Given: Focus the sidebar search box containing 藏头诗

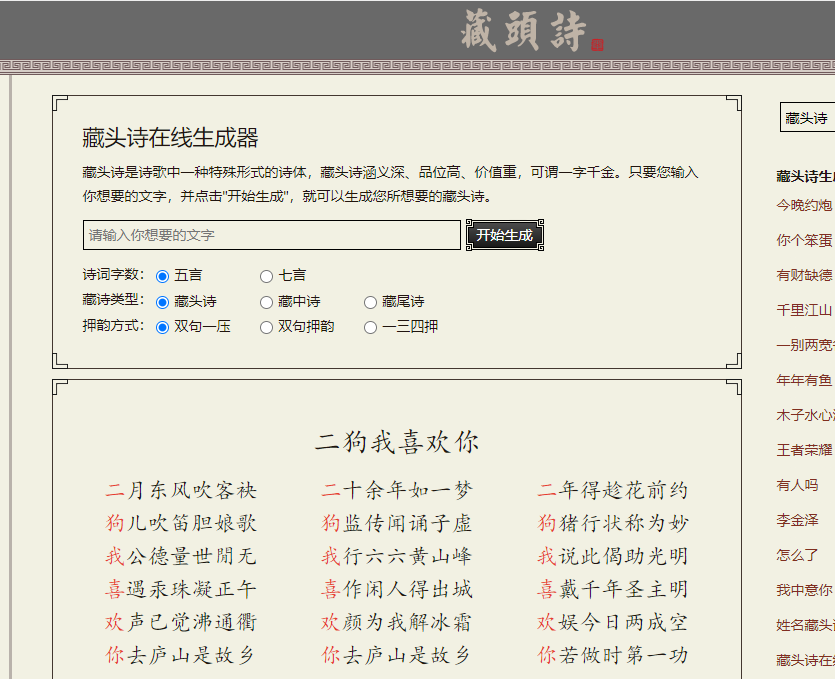Looking at the screenshot, I should coord(807,118).
